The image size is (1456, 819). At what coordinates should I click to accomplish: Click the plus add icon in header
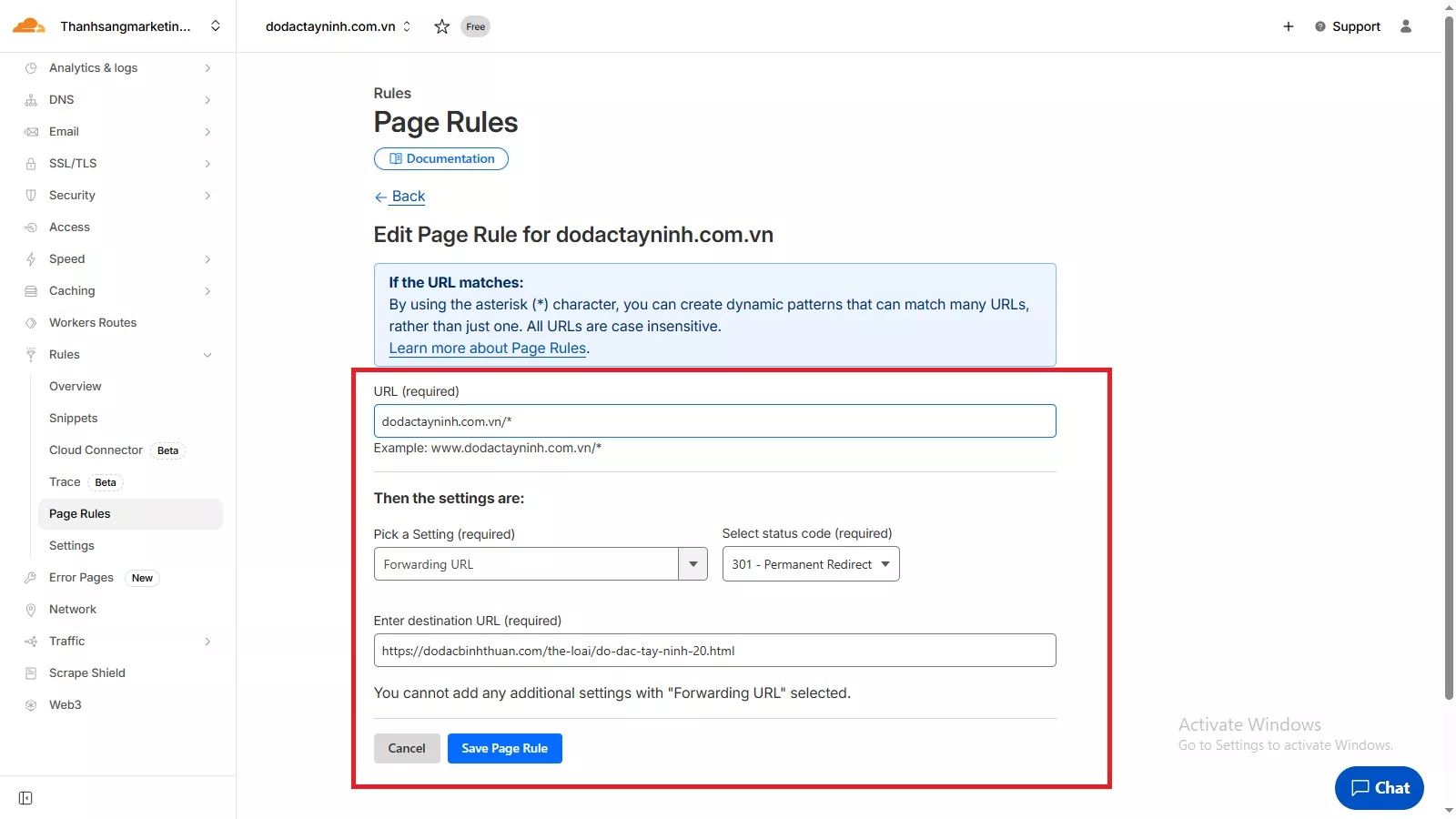(x=1288, y=26)
